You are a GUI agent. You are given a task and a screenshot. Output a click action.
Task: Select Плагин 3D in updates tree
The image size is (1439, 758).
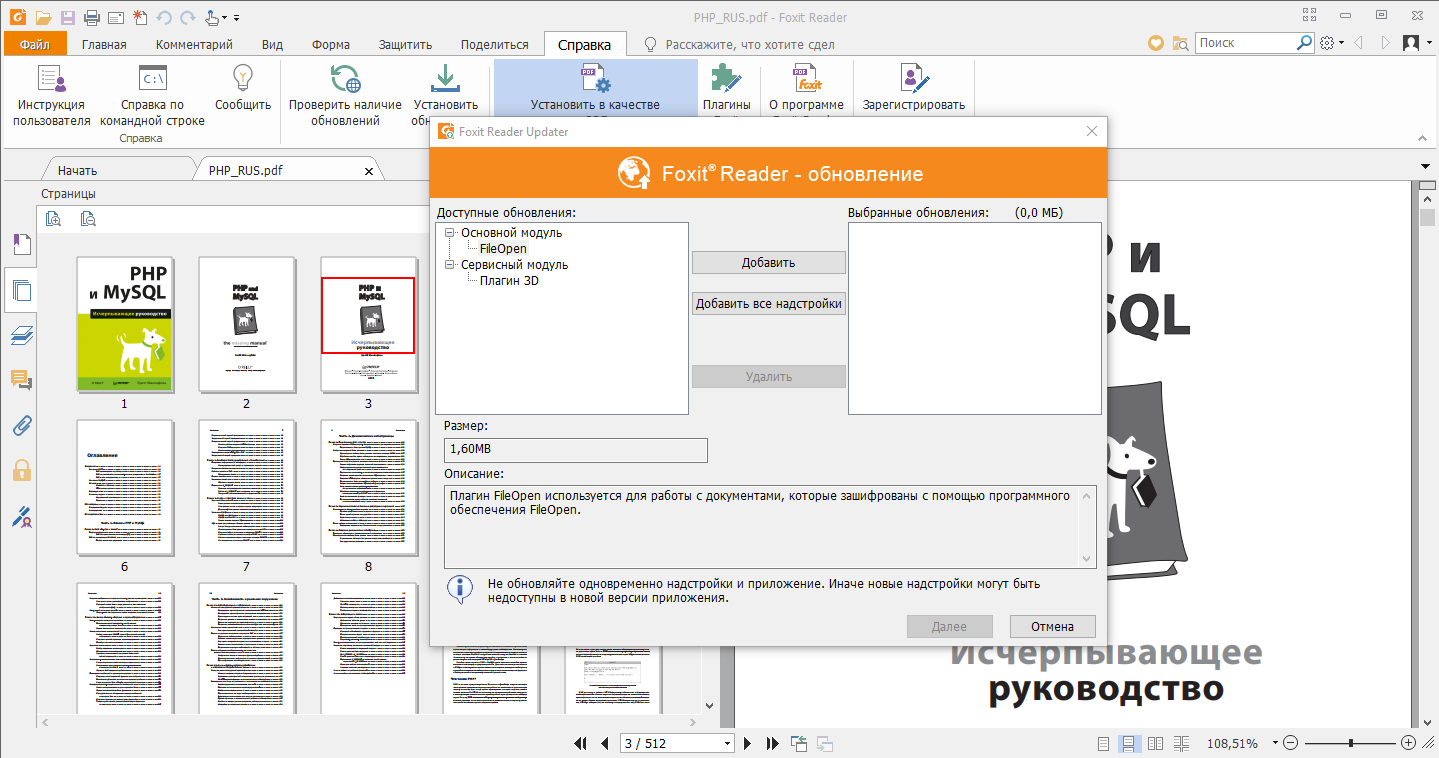[510, 281]
